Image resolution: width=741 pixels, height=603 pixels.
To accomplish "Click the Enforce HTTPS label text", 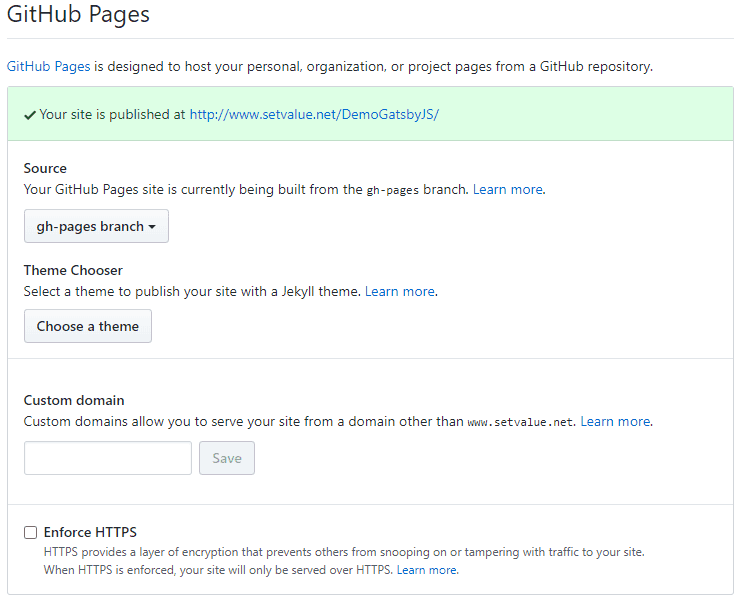I will tap(90, 532).
